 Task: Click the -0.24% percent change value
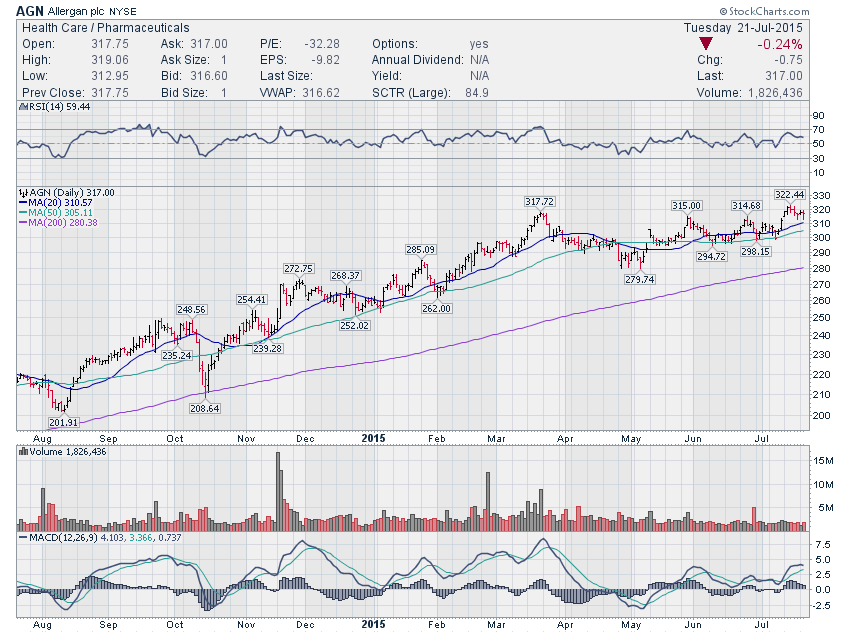pyautogui.click(x=780, y=44)
